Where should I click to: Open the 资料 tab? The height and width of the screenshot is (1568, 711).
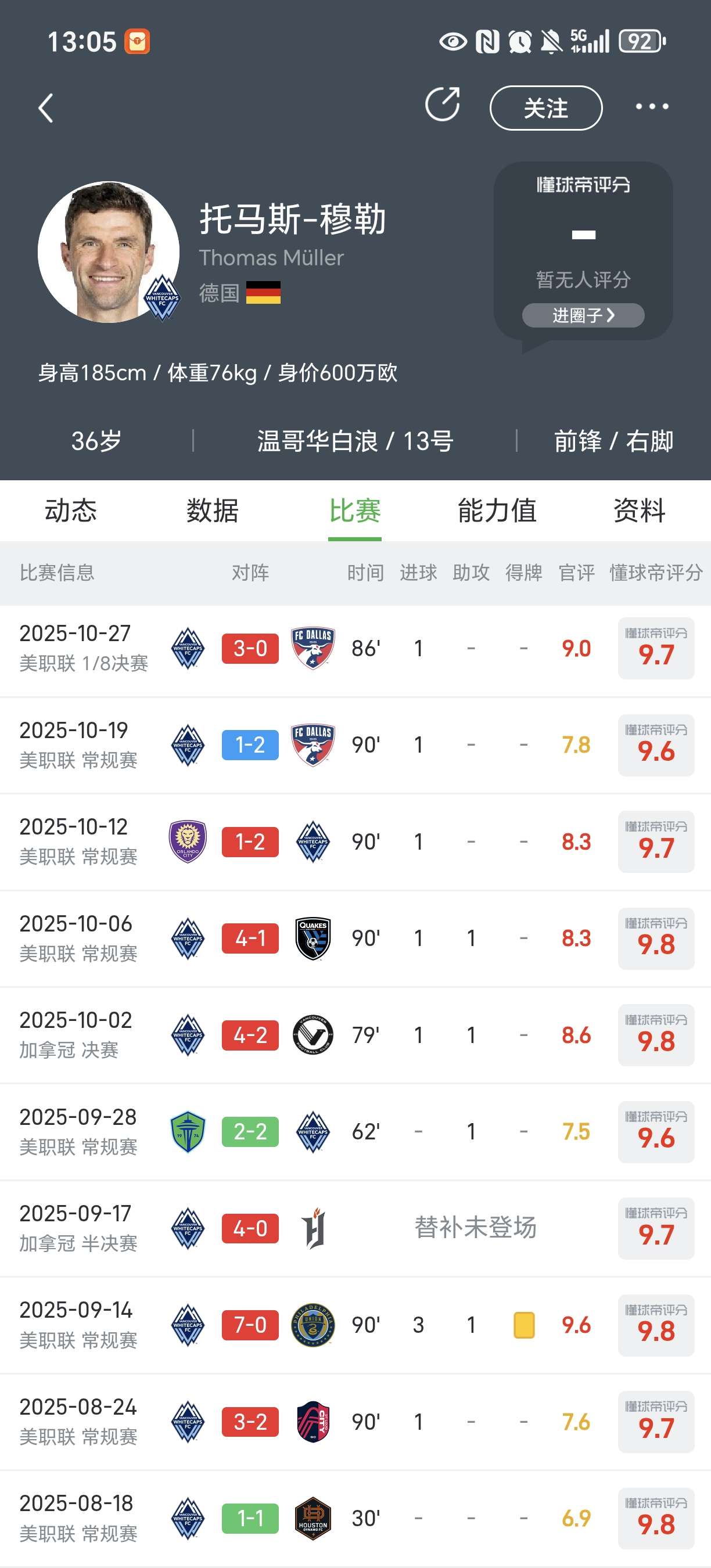click(638, 510)
